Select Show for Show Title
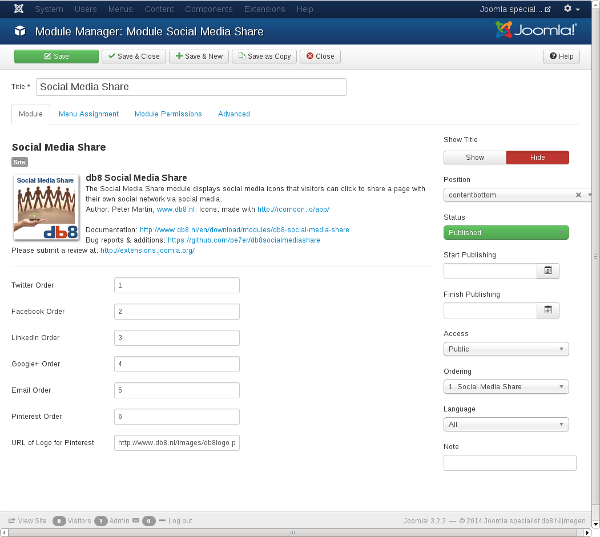The width and height of the screenshot is (600, 537). [x=474, y=157]
